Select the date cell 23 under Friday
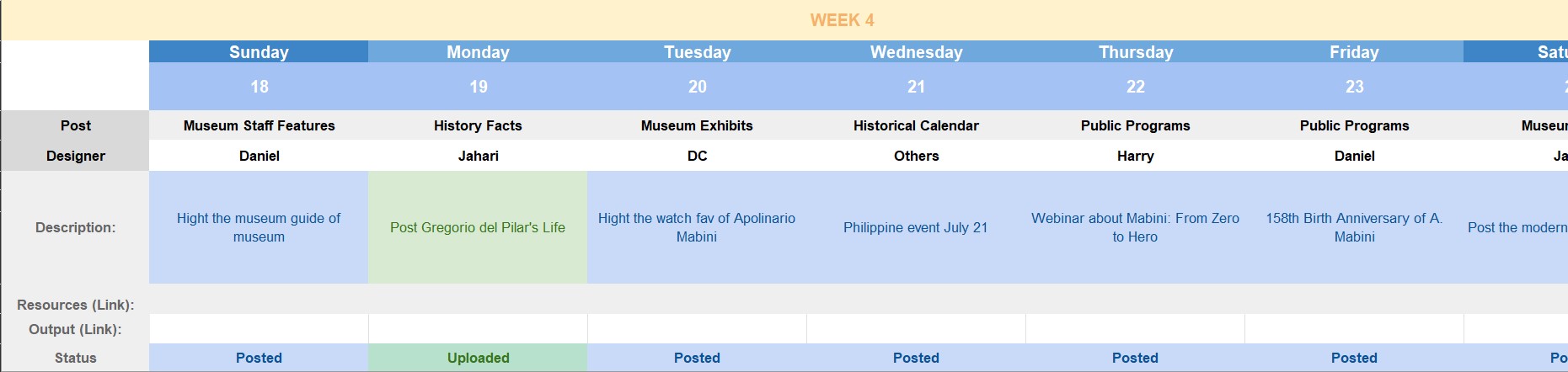Screen dimensions: 1568x372 coord(1354,87)
